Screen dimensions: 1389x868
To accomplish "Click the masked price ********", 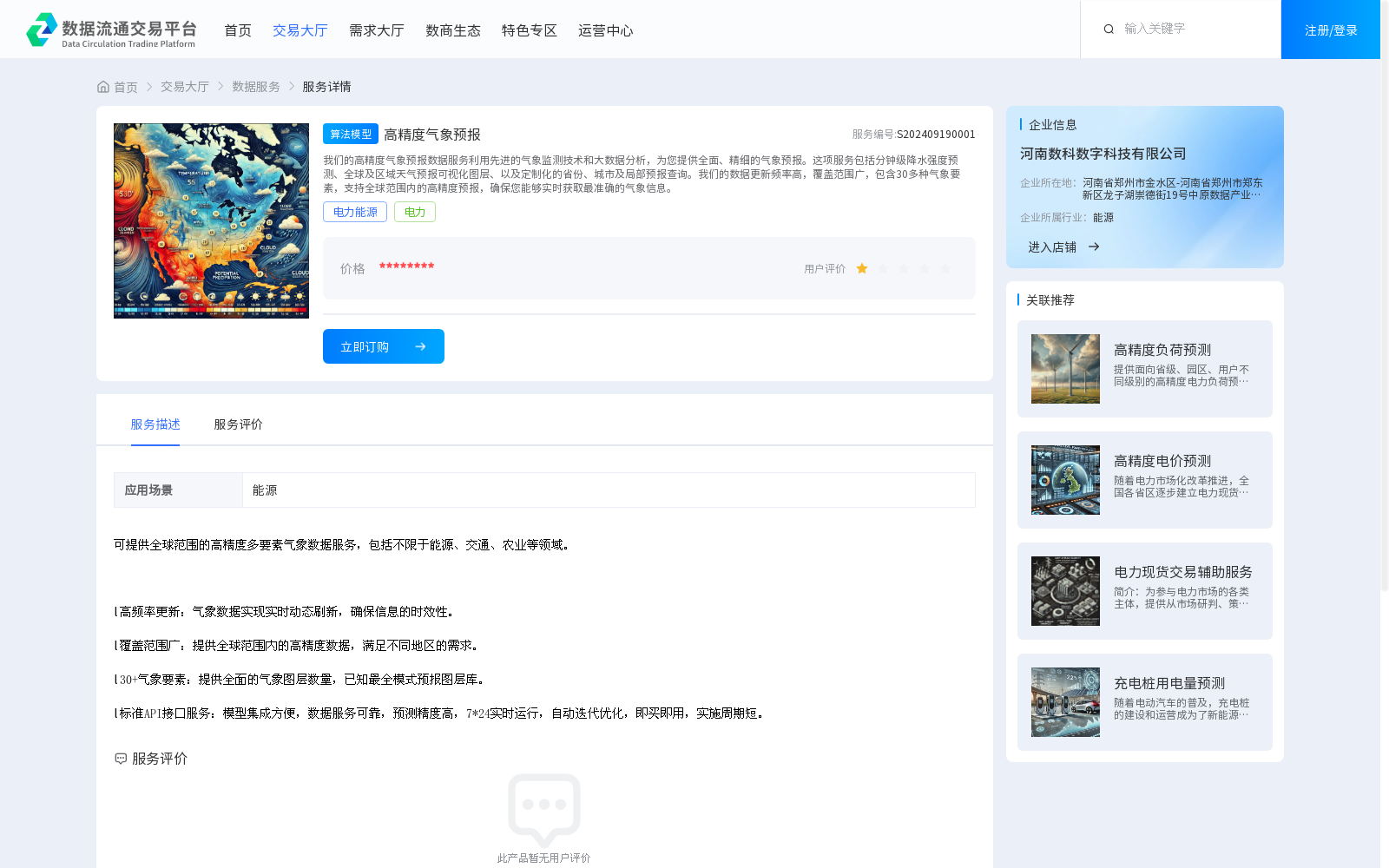I will click(406, 267).
